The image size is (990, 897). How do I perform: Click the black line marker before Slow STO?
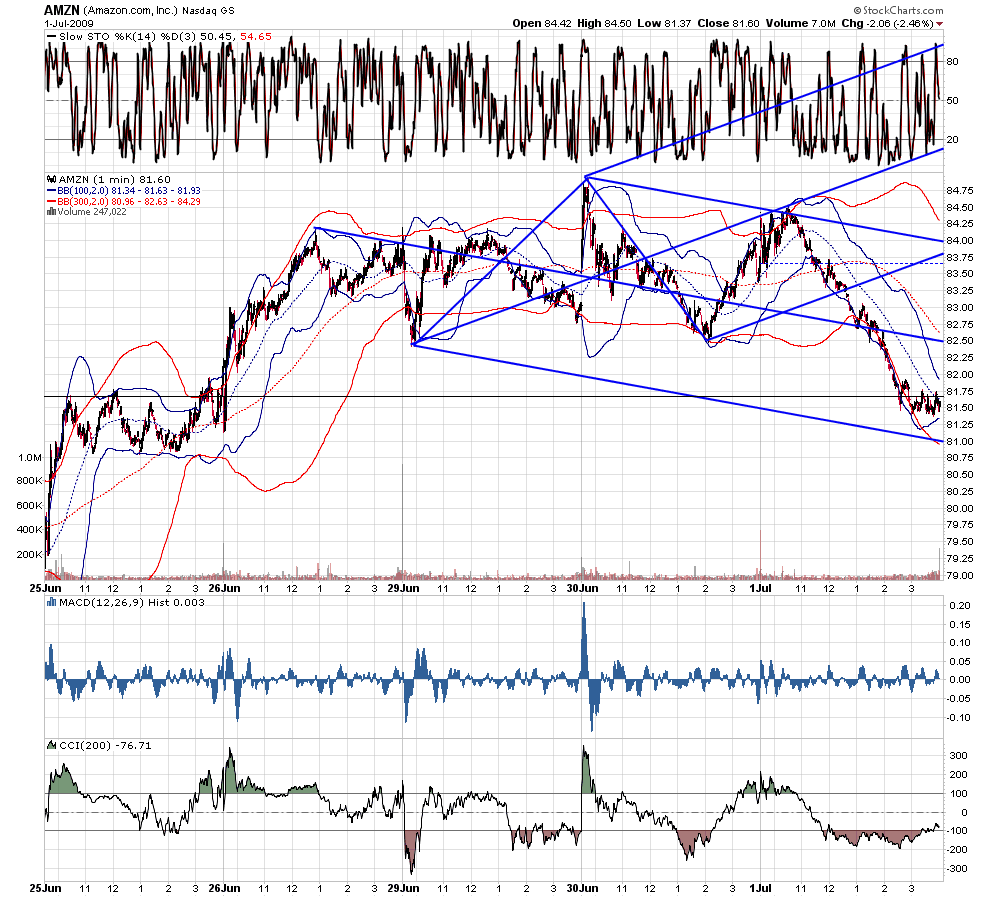51,37
